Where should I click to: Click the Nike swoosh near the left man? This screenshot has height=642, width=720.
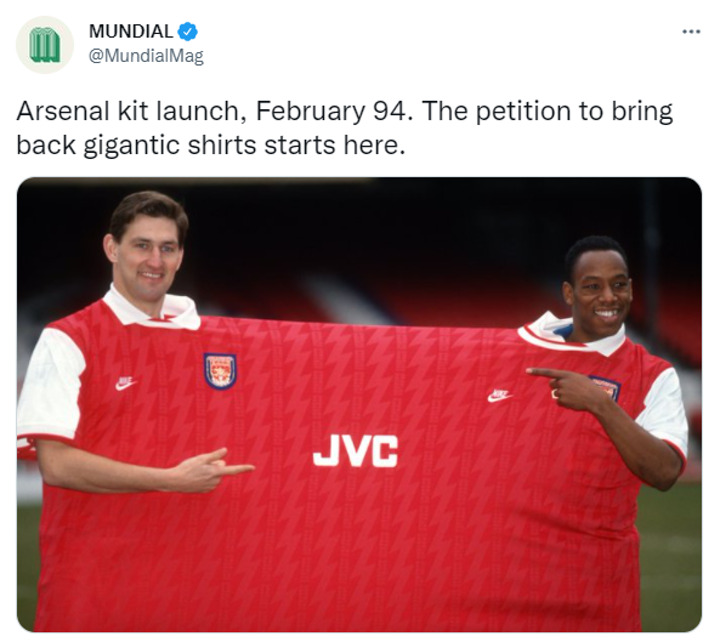(x=125, y=383)
